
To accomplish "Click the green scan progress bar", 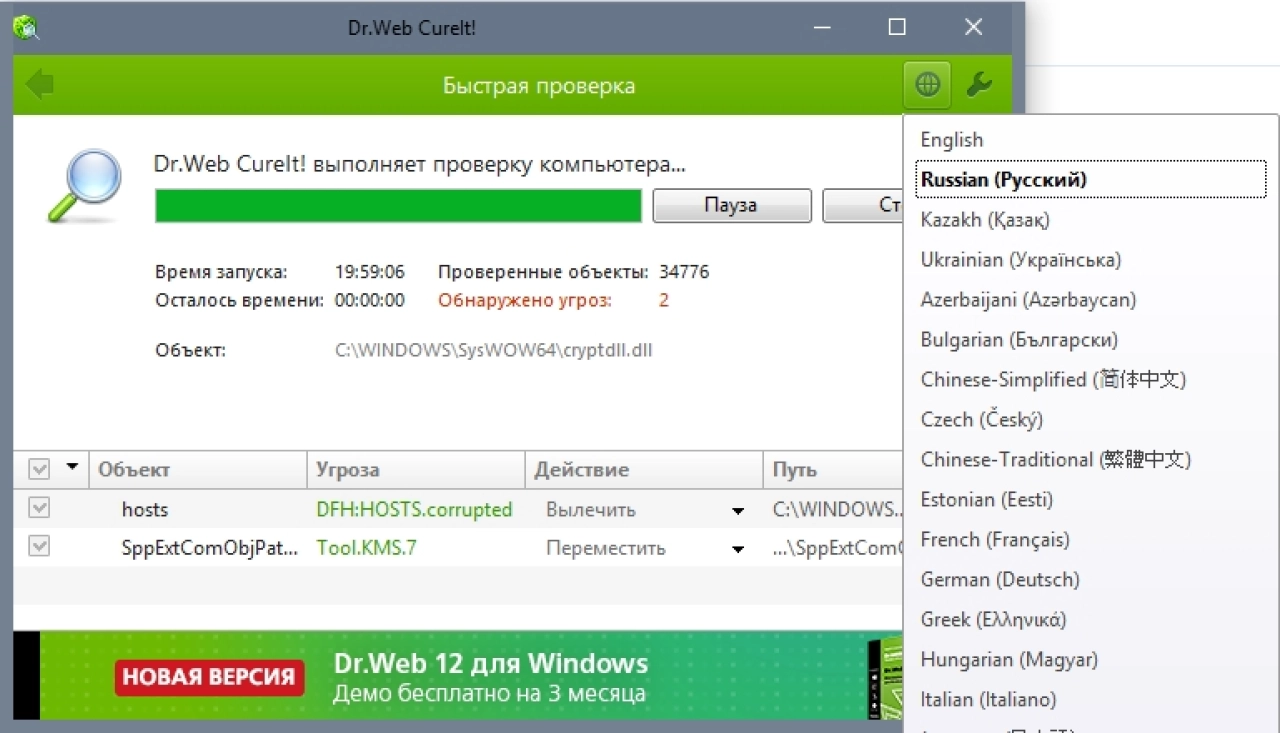I will (398, 205).
